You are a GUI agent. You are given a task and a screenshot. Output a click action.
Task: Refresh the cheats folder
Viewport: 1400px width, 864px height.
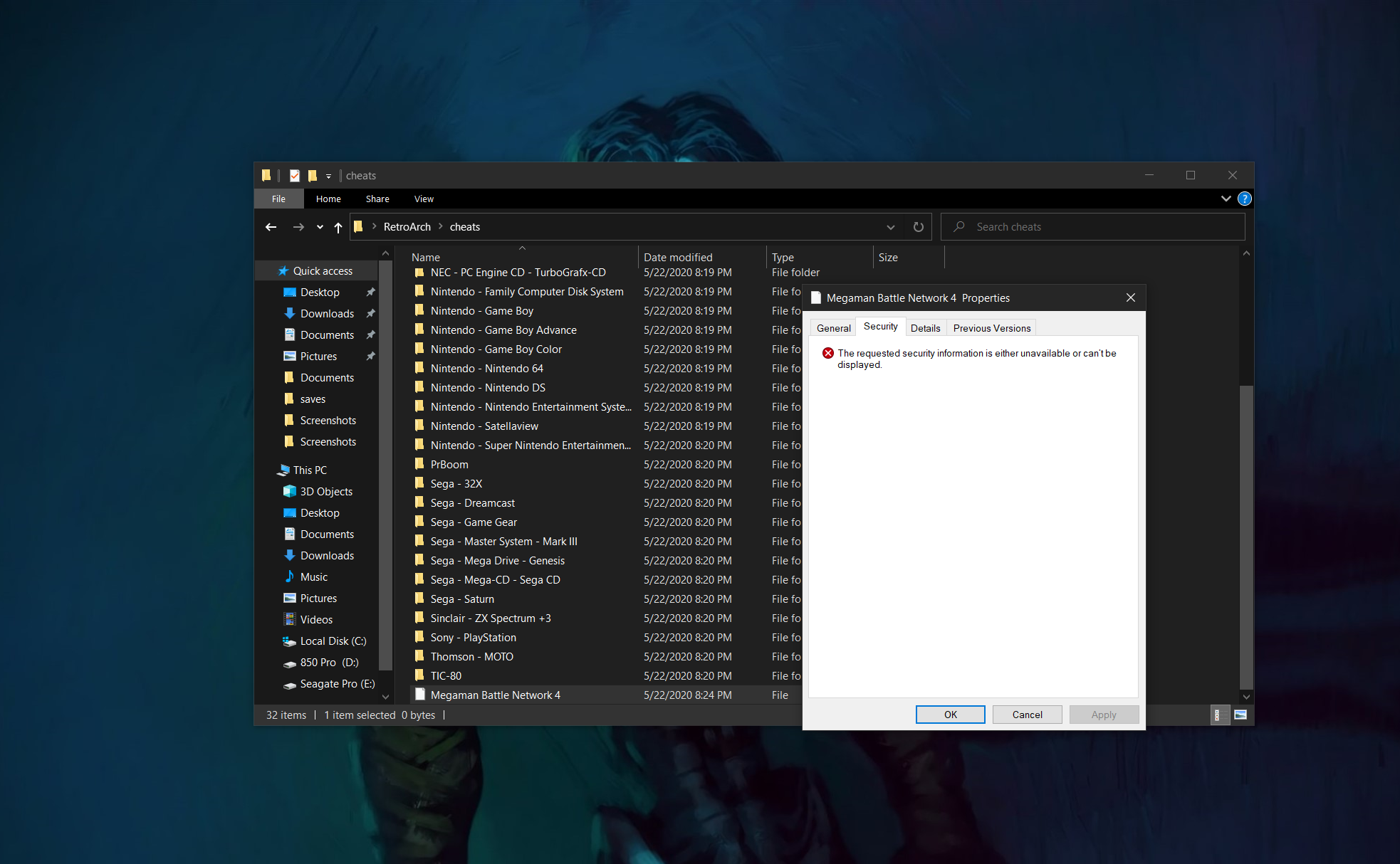coord(918,226)
